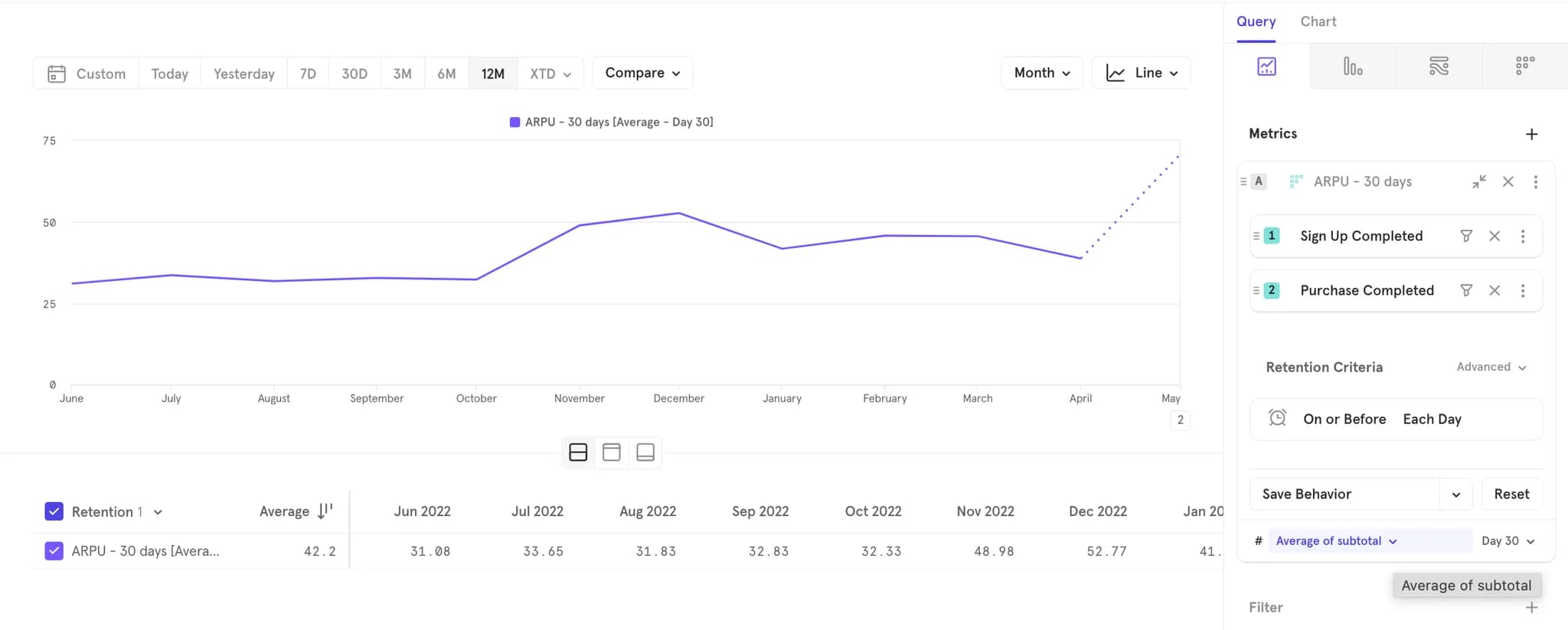Toggle the ARPU legend color swatch

pyautogui.click(x=514, y=122)
